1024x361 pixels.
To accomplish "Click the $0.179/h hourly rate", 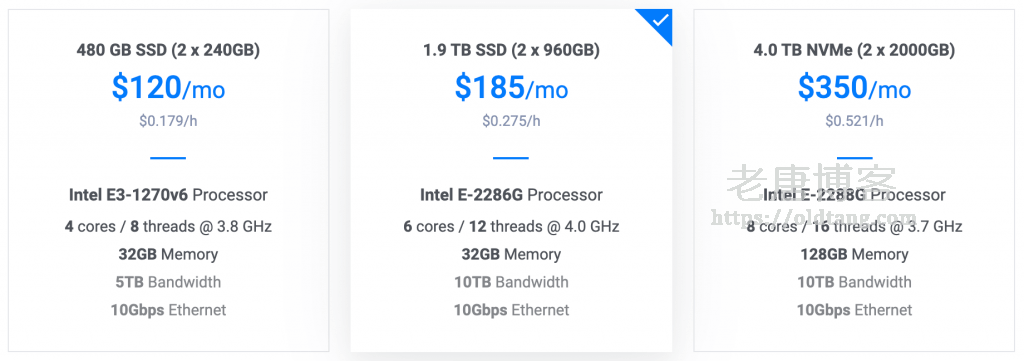I will [168, 121].
